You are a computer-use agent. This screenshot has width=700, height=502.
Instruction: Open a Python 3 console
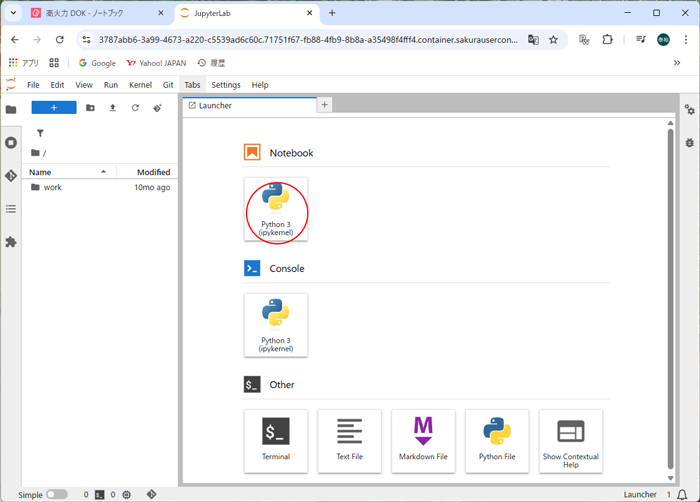(x=276, y=324)
